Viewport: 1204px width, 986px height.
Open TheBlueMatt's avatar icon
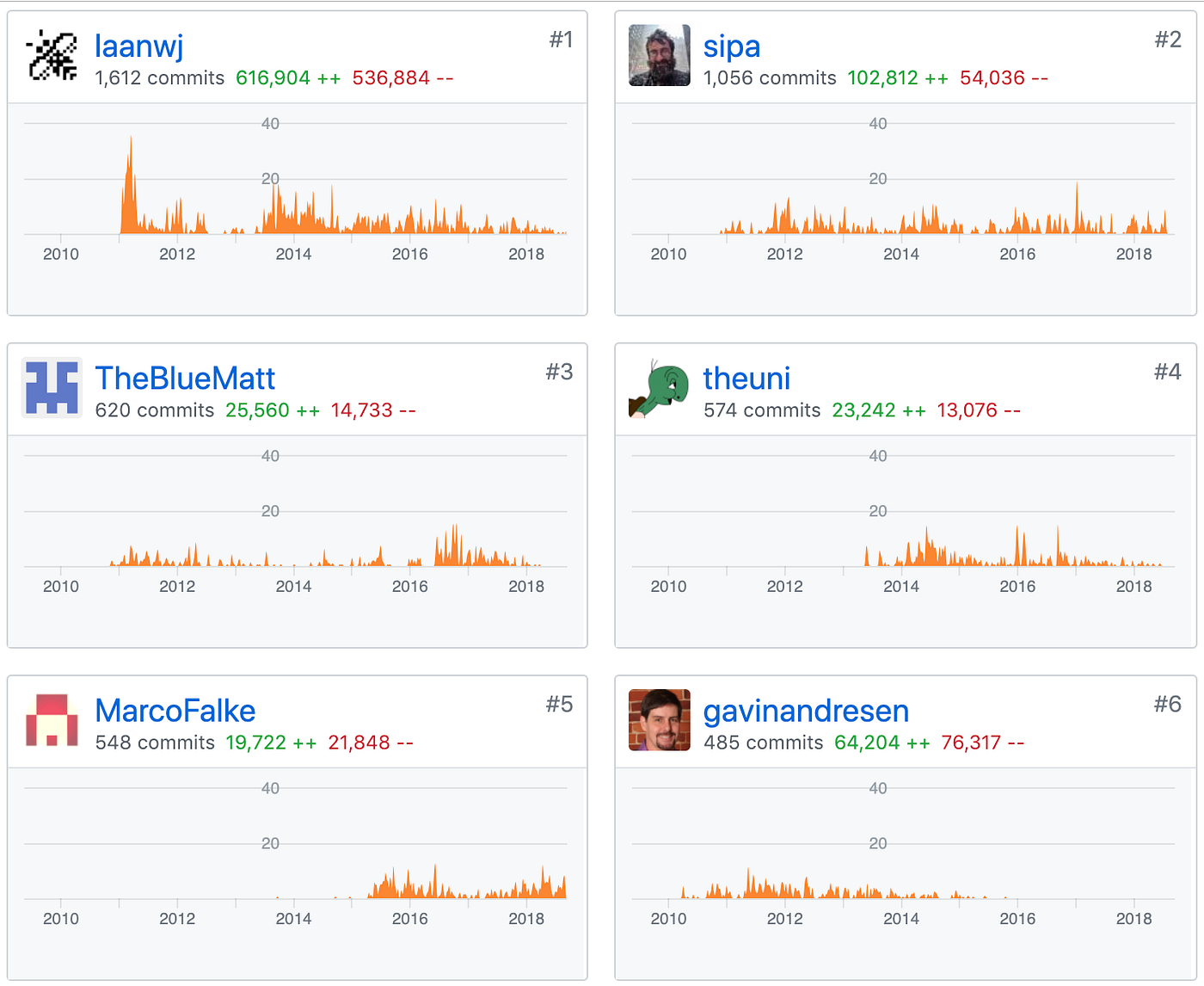click(52, 388)
